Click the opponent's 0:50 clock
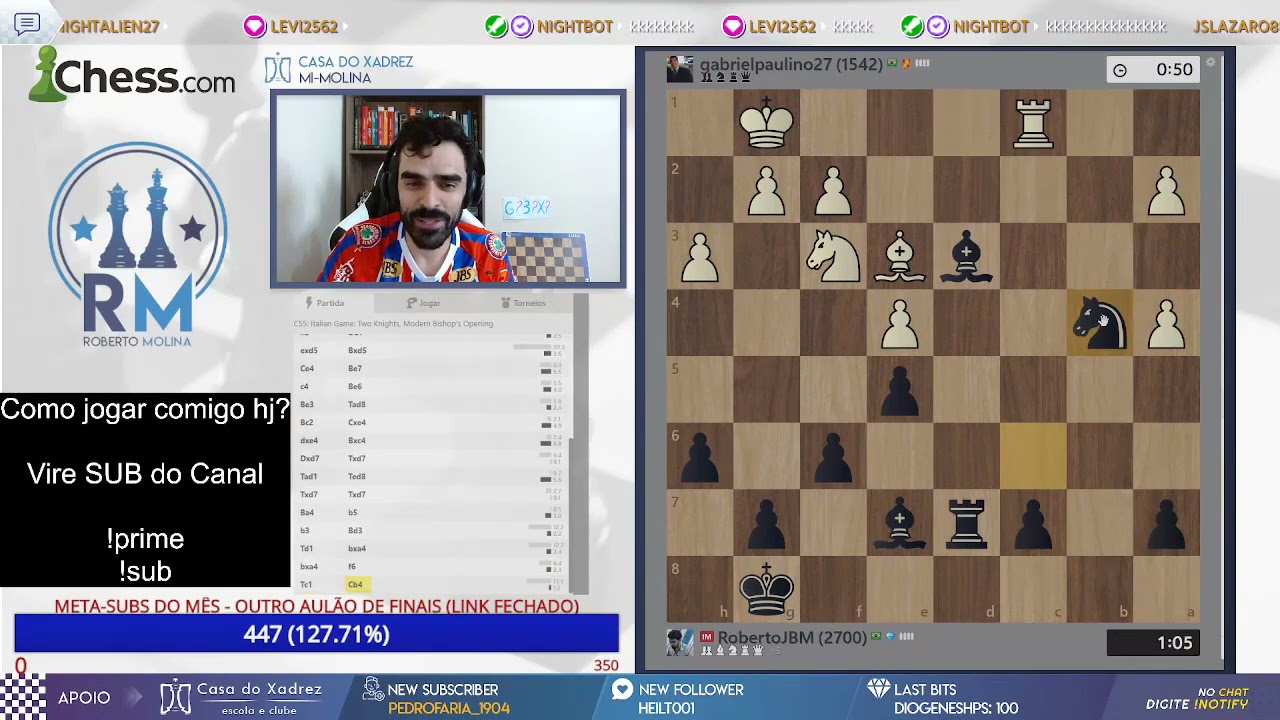Screen dimensions: 1280x720 (x=1153, y=69)
